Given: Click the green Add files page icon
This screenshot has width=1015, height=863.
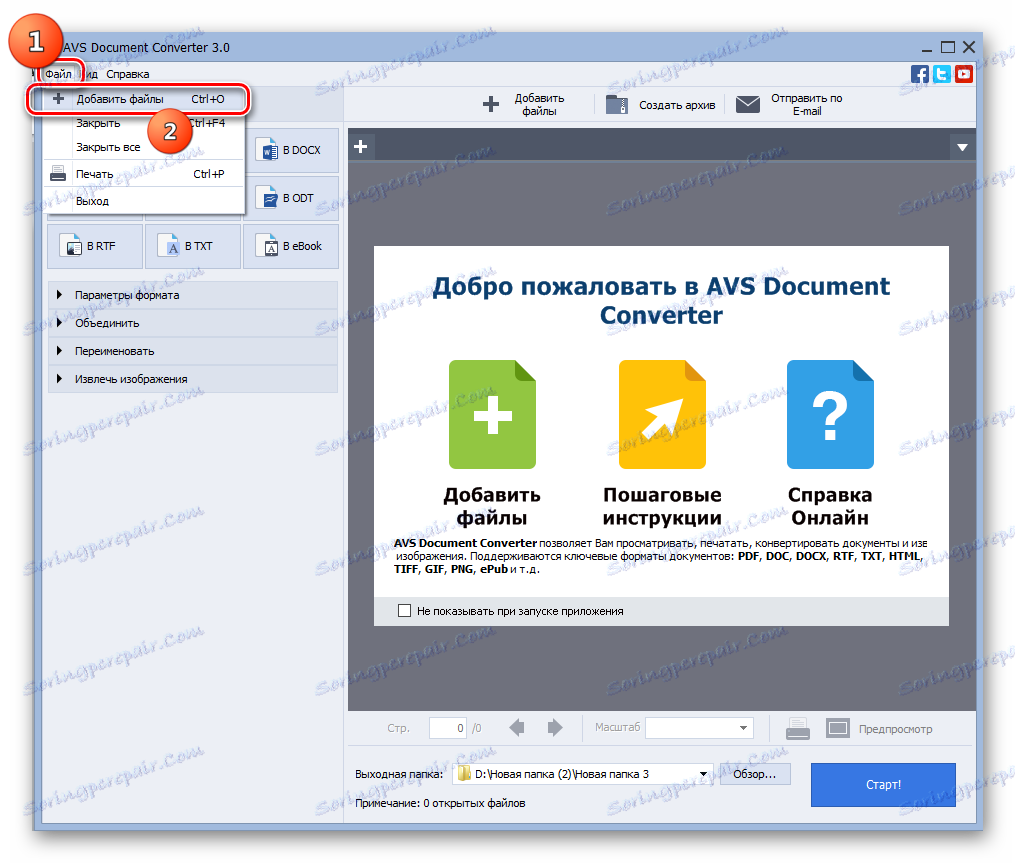Looking at the screenshot, I should click(x=492, y=414).
